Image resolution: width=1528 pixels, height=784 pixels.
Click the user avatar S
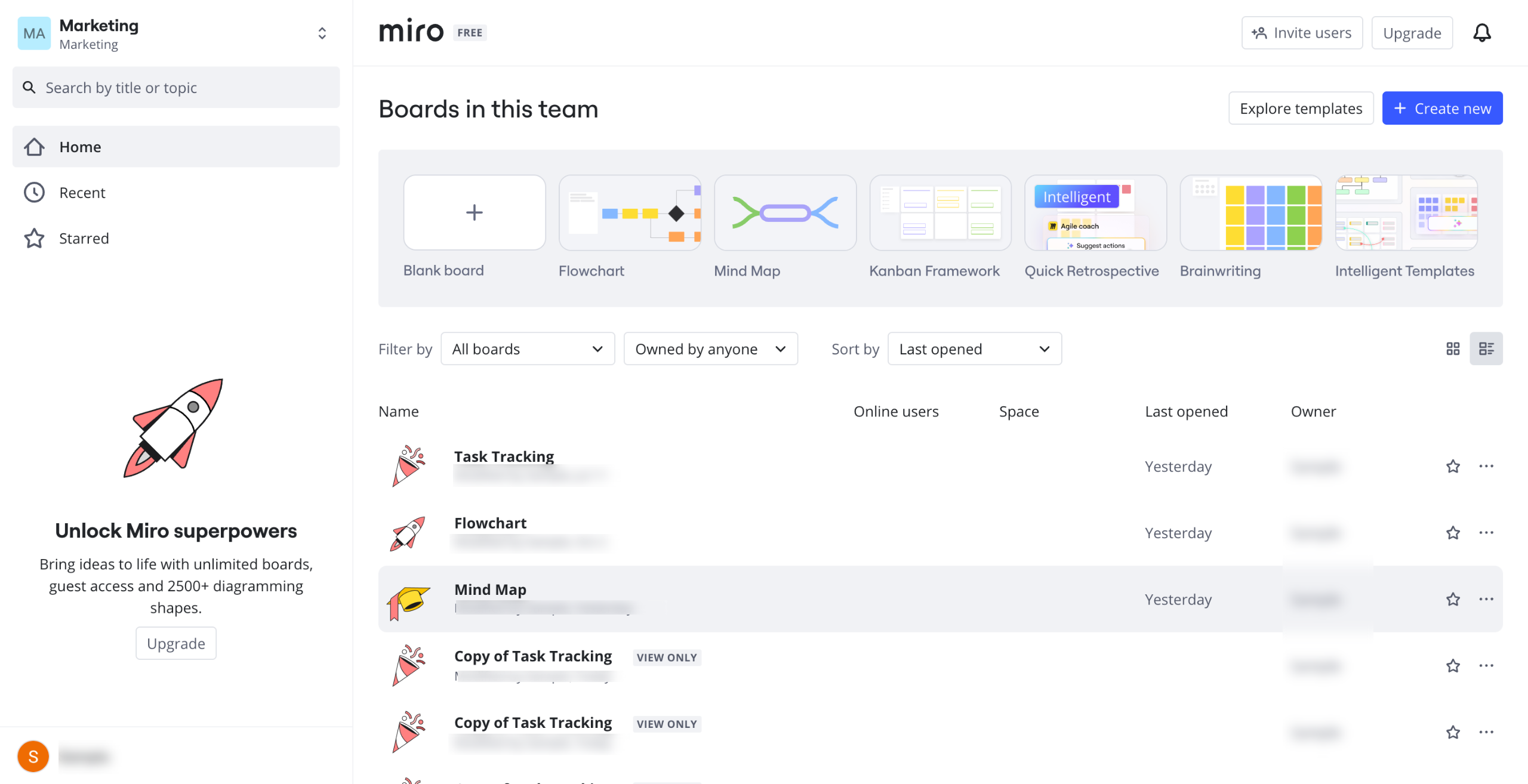coord(33,757)
